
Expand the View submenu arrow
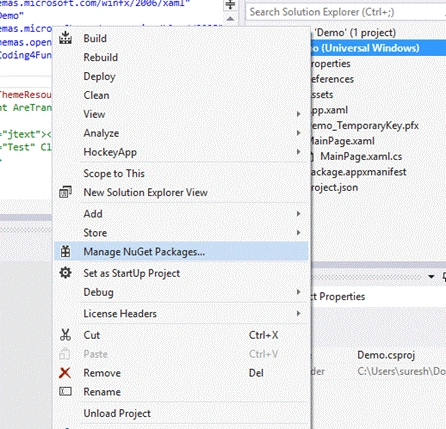pyautogui.click(x=298, y=114)
